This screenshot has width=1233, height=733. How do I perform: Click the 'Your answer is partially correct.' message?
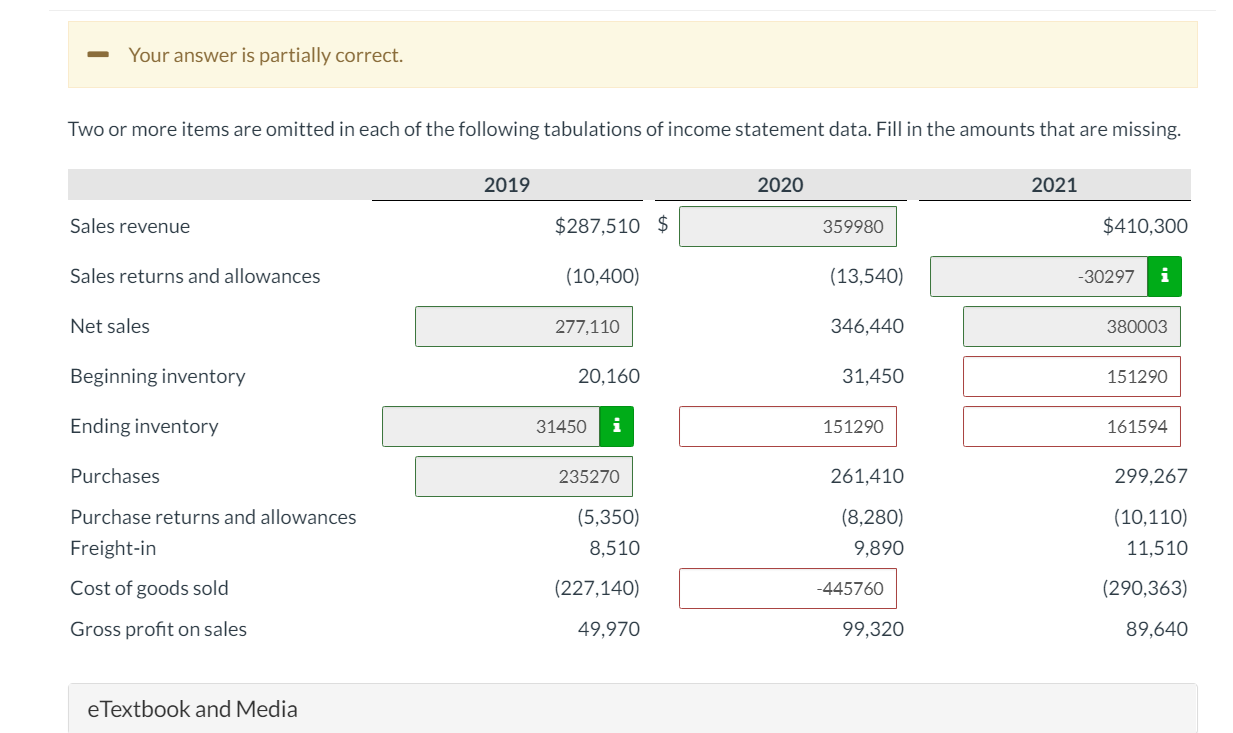266,55
